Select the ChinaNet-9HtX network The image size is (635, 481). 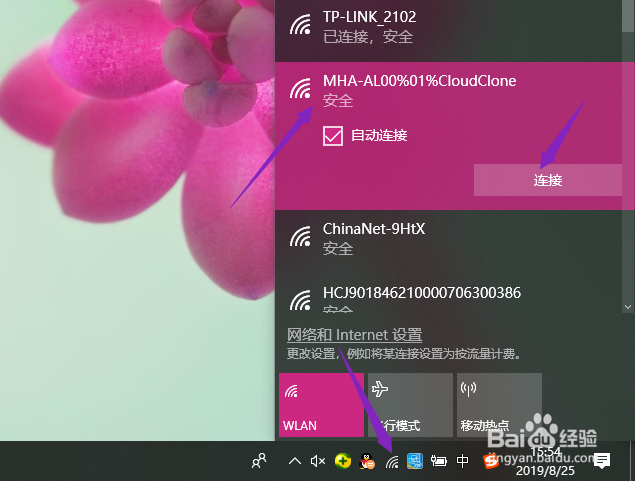(448, 242)
